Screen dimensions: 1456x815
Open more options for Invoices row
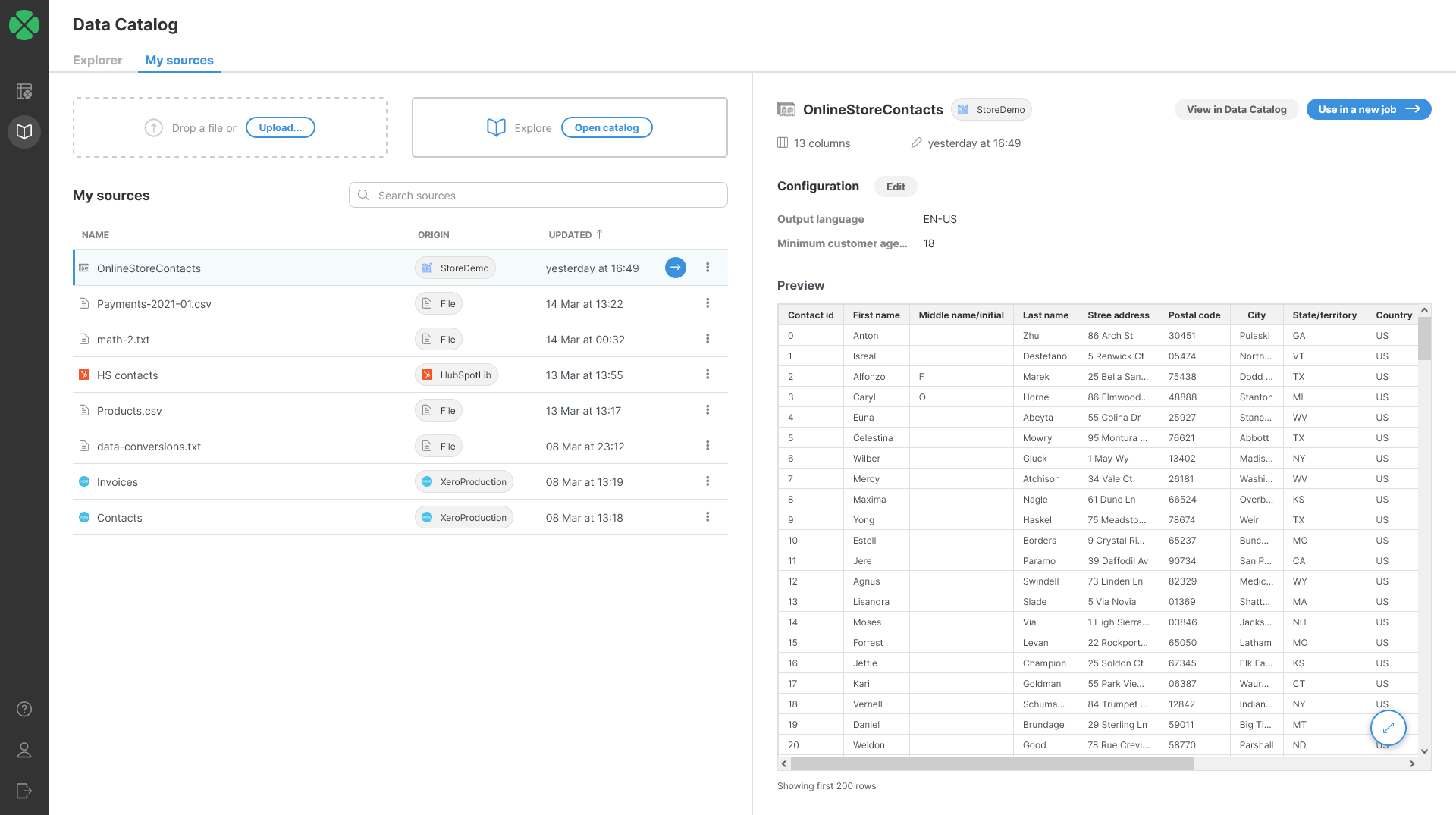[708, 481]
